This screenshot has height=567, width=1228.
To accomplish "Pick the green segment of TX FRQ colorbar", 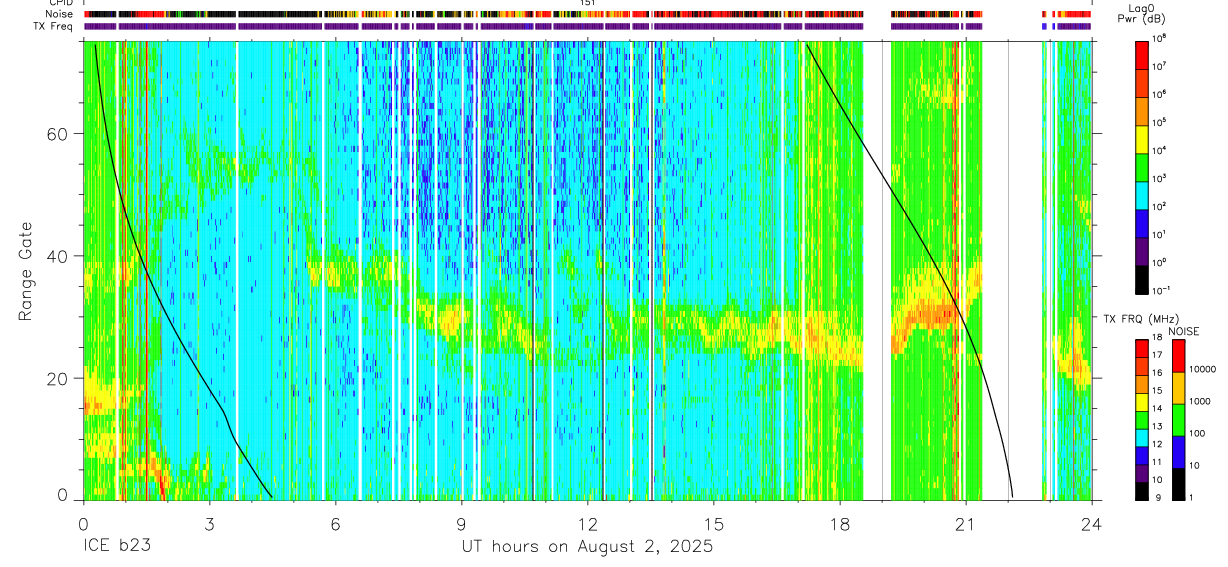I will 1141,420.
